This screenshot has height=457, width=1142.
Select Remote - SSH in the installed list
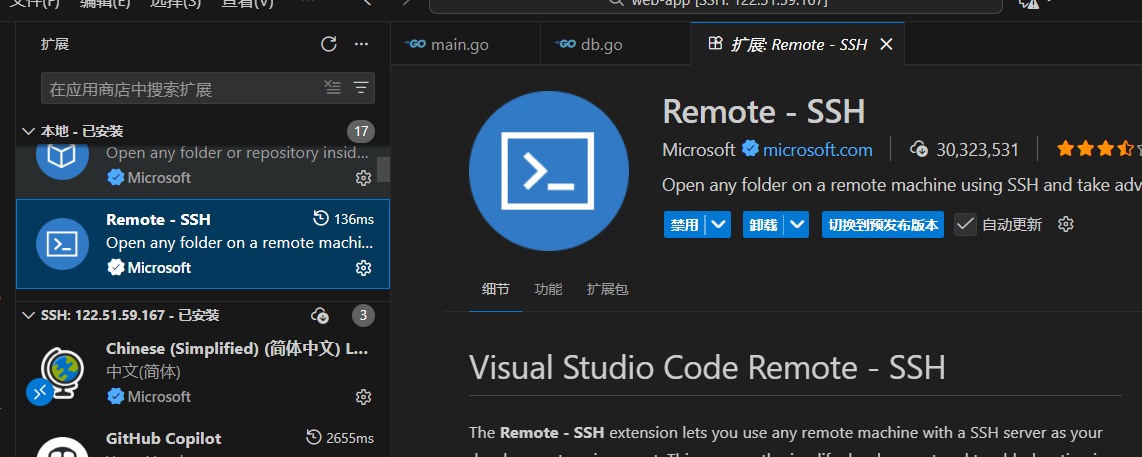point(202,244)
